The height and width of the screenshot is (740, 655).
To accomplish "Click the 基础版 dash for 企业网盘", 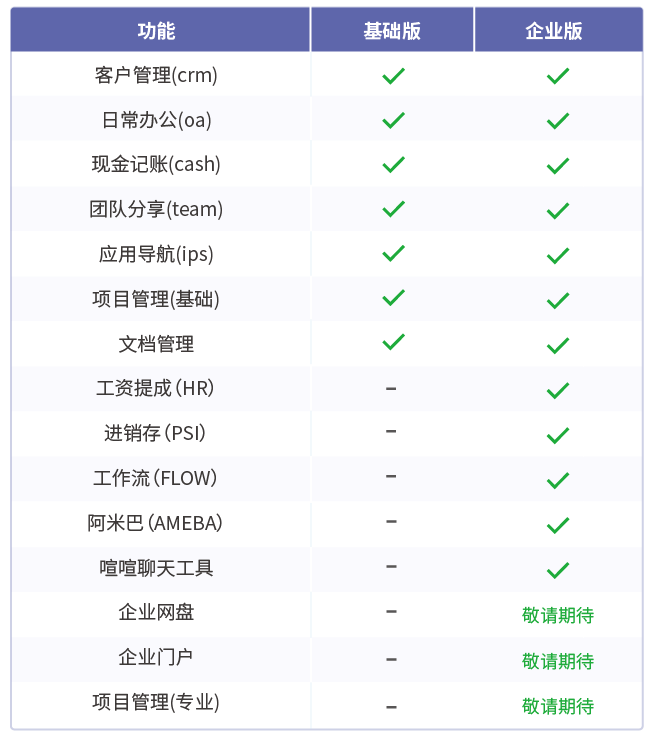I will [391, 611].
